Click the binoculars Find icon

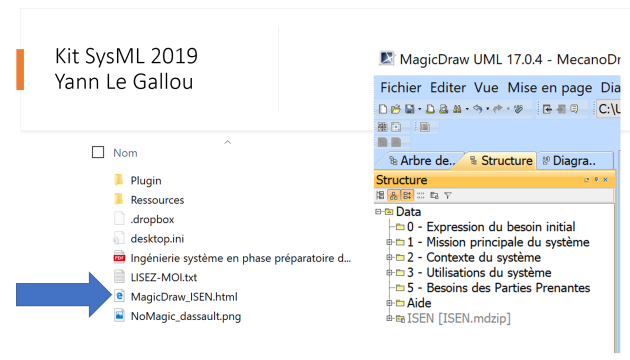click(x=457, y=109)
